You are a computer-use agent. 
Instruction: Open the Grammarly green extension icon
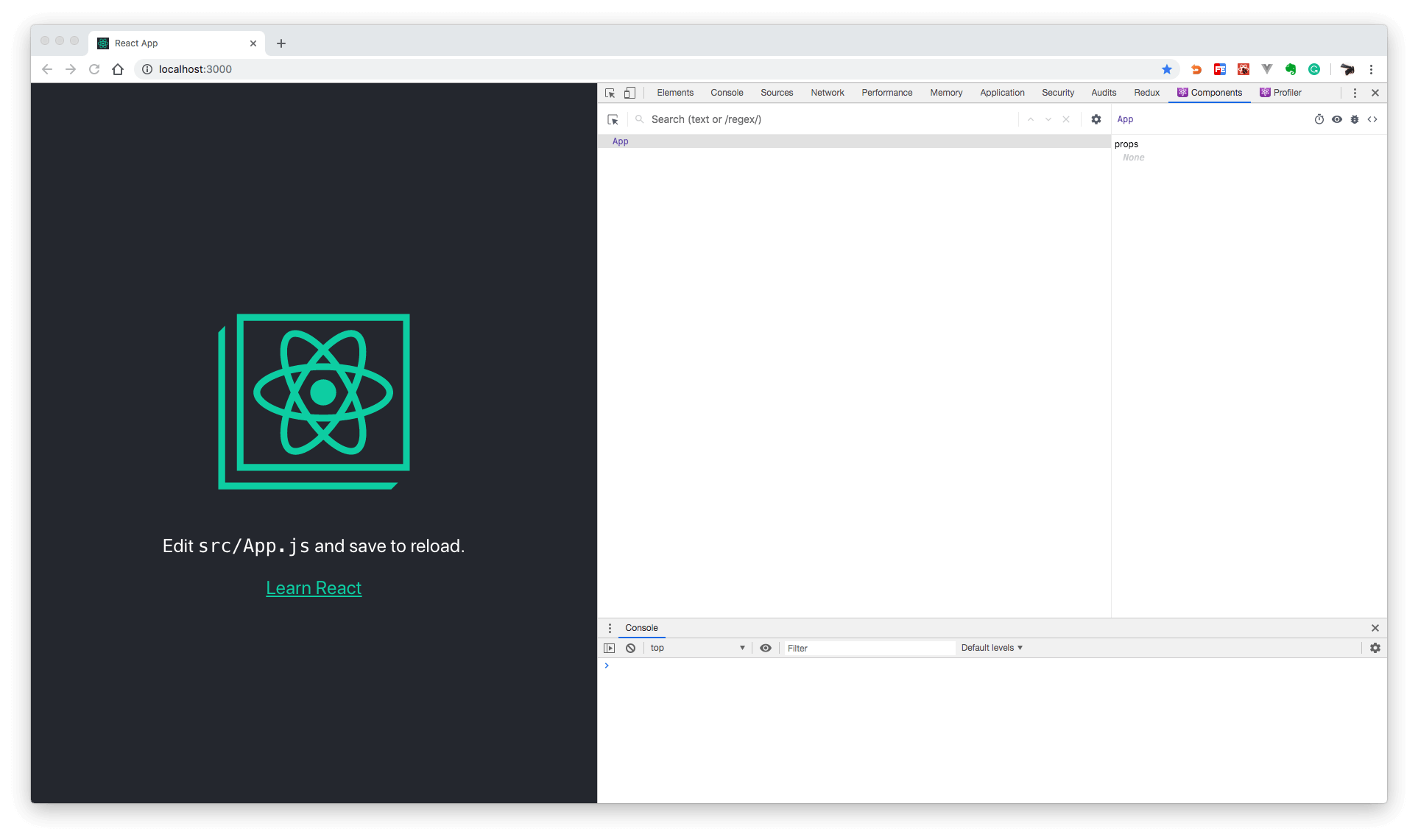tap(1314, 69)
